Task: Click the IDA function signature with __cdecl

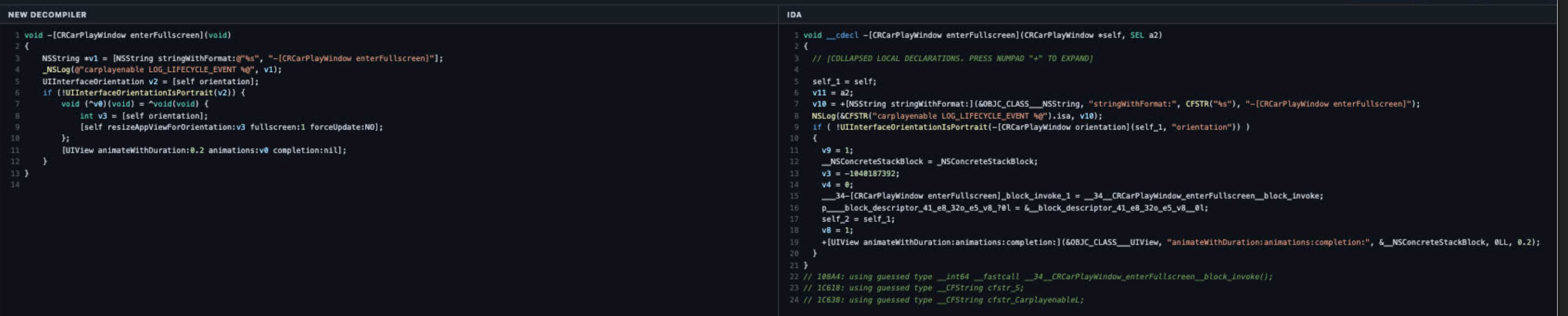Action: 982,35
